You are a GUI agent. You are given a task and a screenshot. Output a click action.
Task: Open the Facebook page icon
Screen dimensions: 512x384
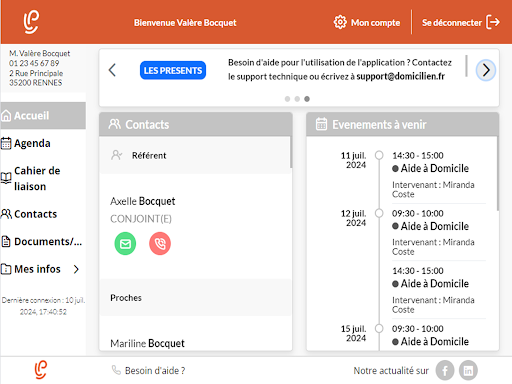[445, 370]
